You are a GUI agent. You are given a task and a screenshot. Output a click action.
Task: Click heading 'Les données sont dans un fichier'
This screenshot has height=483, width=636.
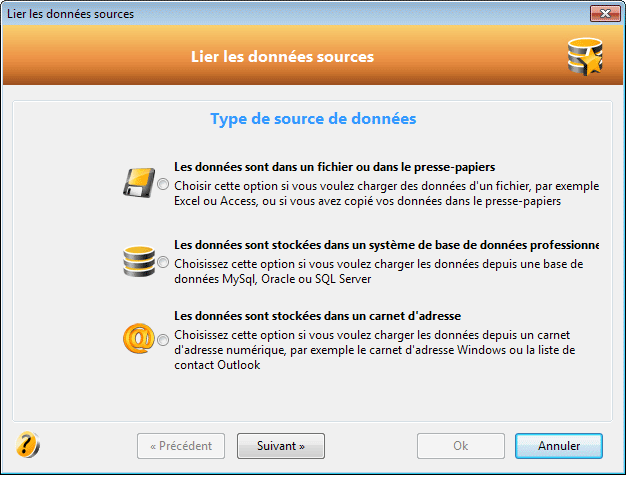pyautogui.click(x=335, y=167)
